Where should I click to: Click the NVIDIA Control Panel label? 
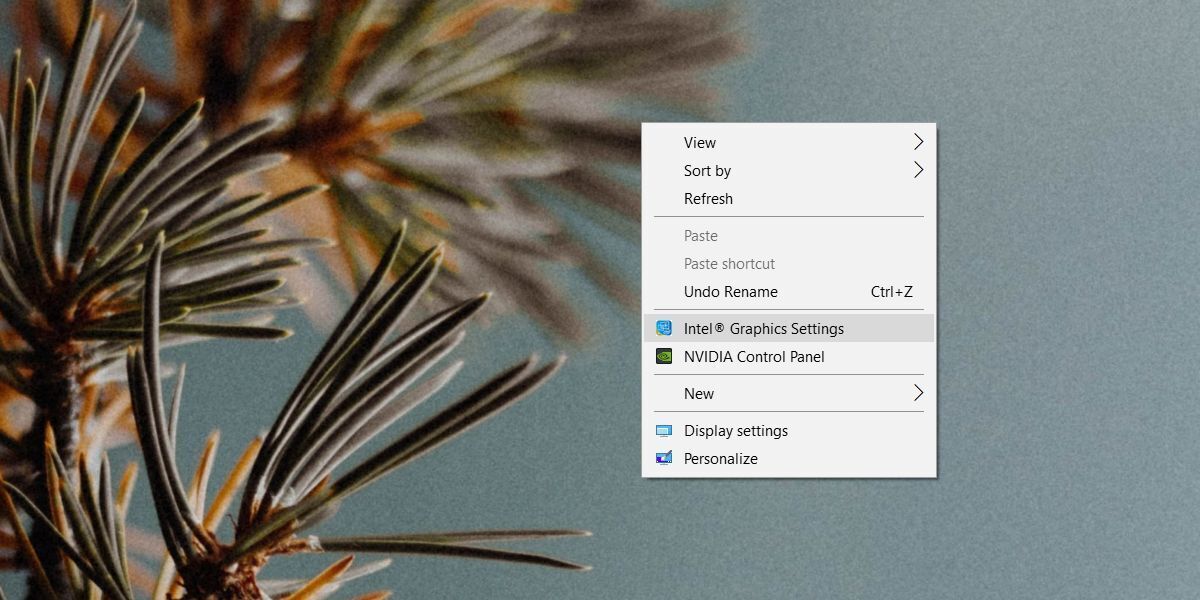(x=754, y=357)
